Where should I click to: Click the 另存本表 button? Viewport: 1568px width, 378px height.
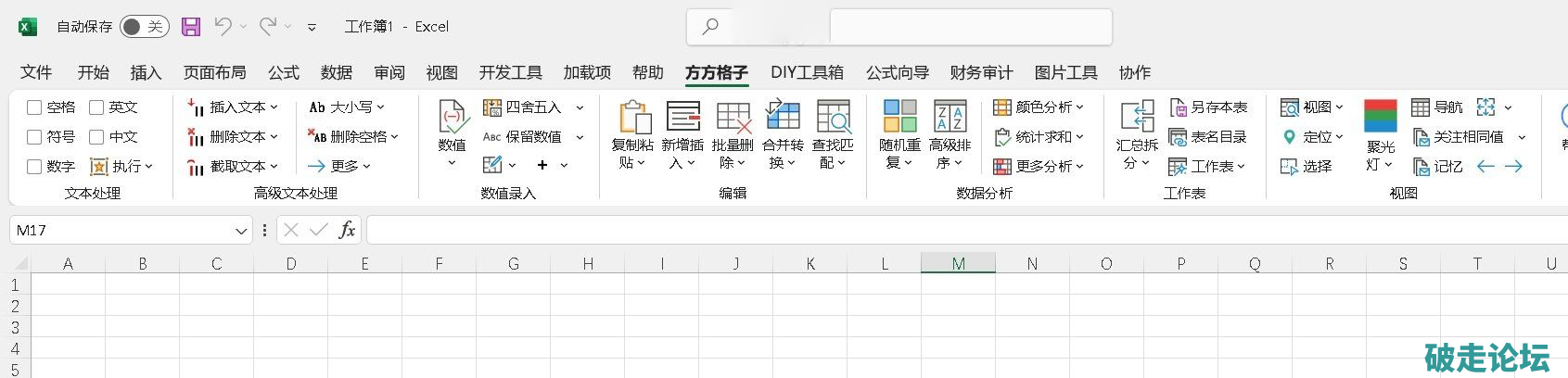[x=1208, y=107]
